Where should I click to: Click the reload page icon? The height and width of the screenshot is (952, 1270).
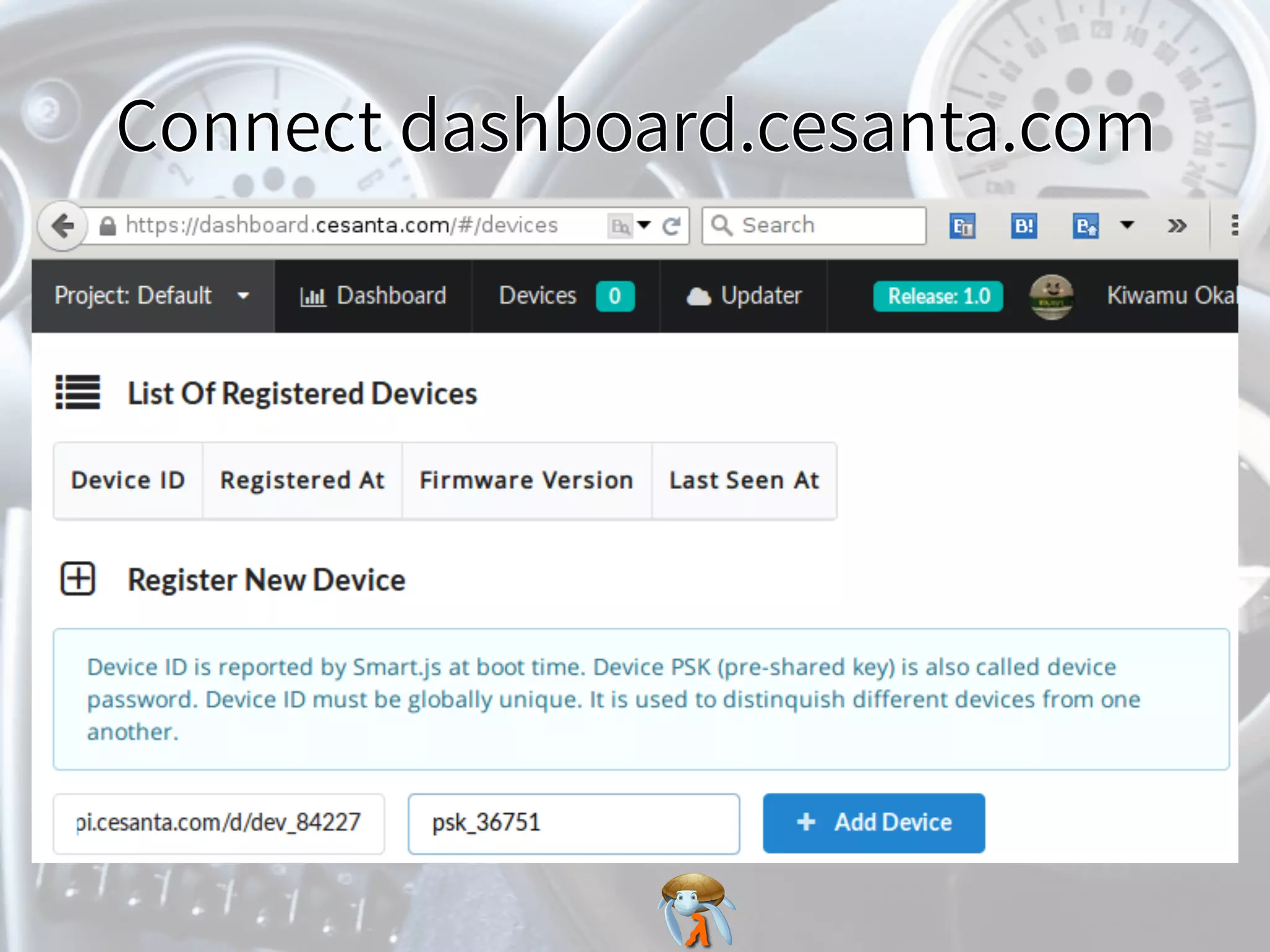point(672,226)
